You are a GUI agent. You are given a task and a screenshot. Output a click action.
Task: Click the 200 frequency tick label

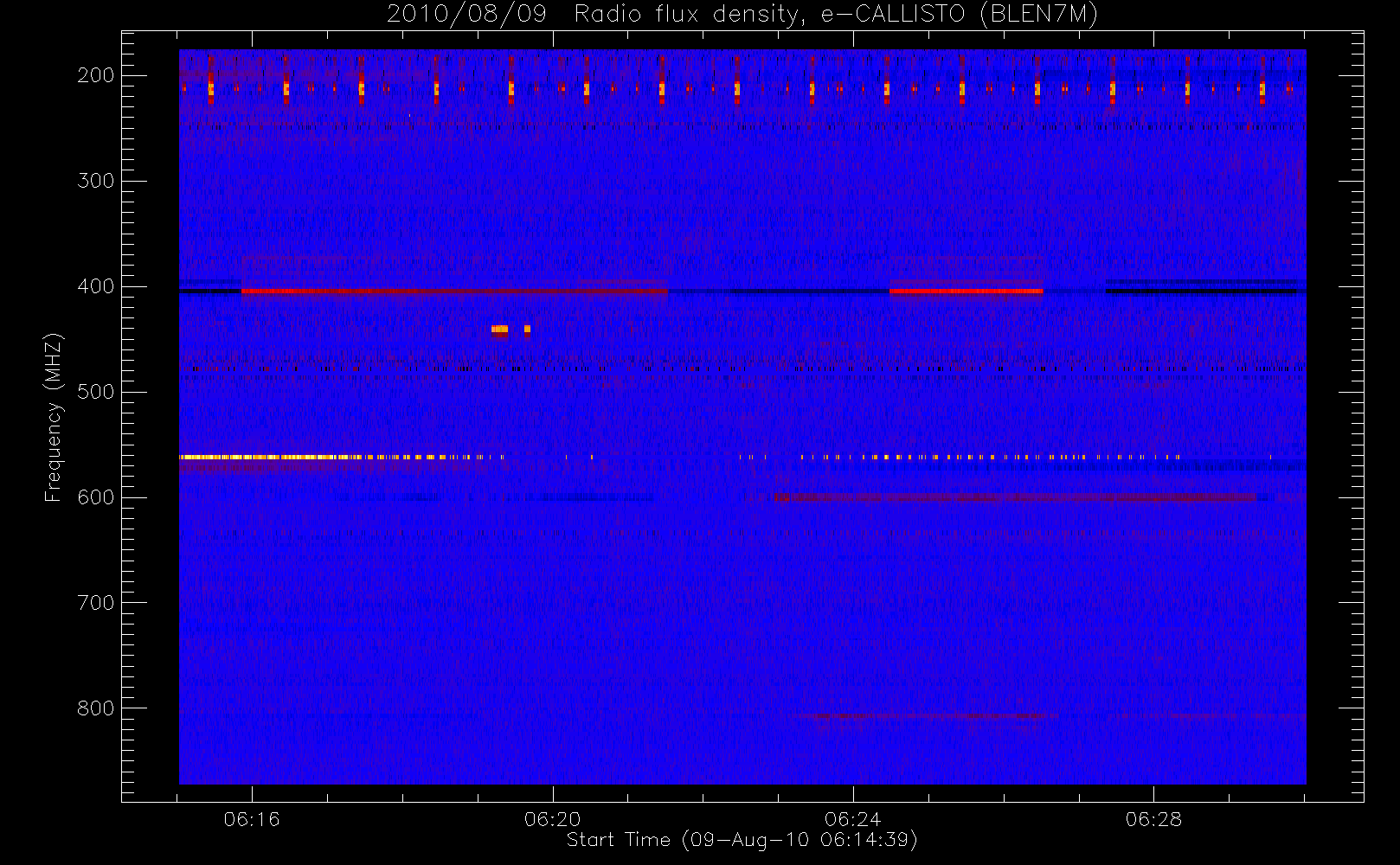point(96,75)
